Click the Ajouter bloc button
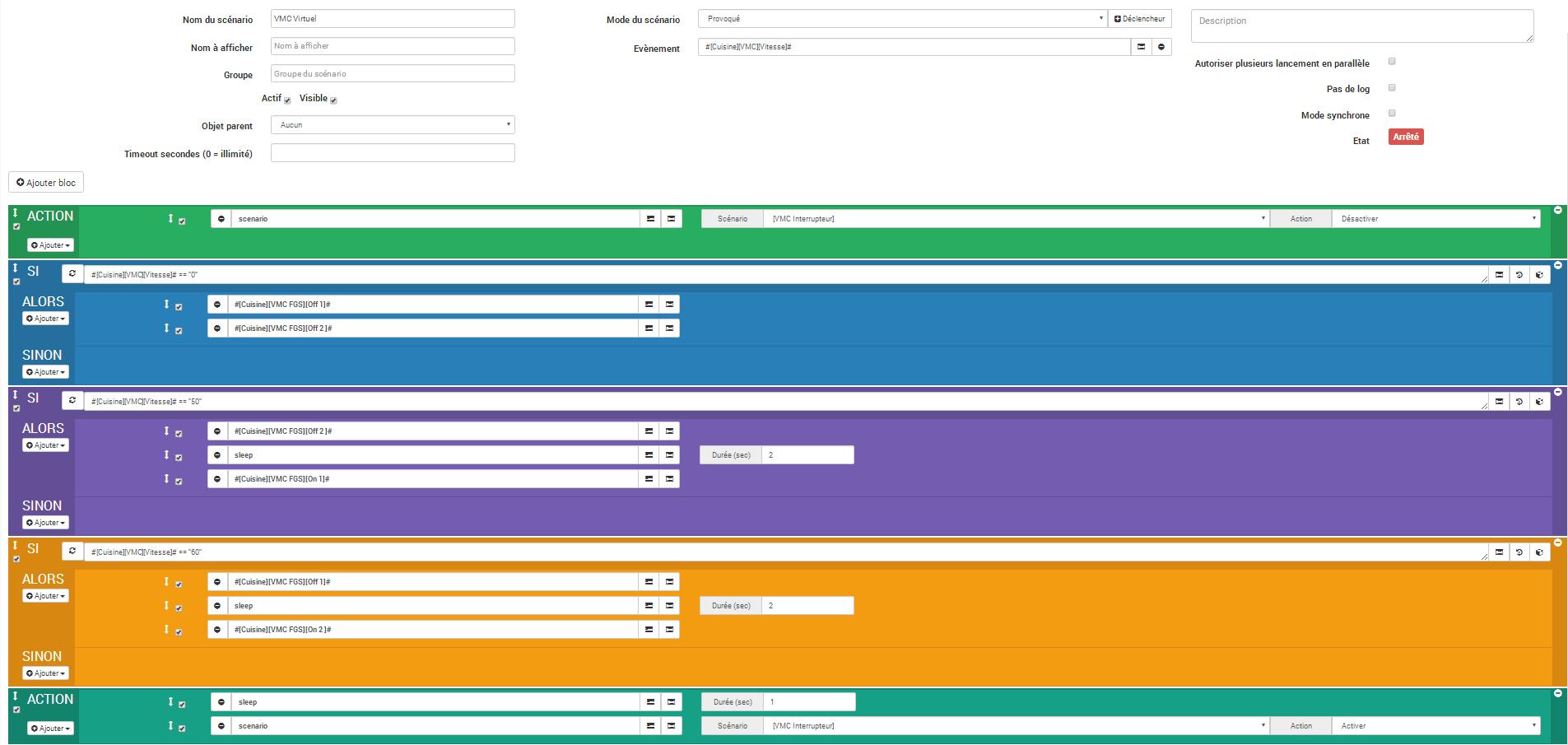Viewport: 1568px width, 745px height. point(46,183)
